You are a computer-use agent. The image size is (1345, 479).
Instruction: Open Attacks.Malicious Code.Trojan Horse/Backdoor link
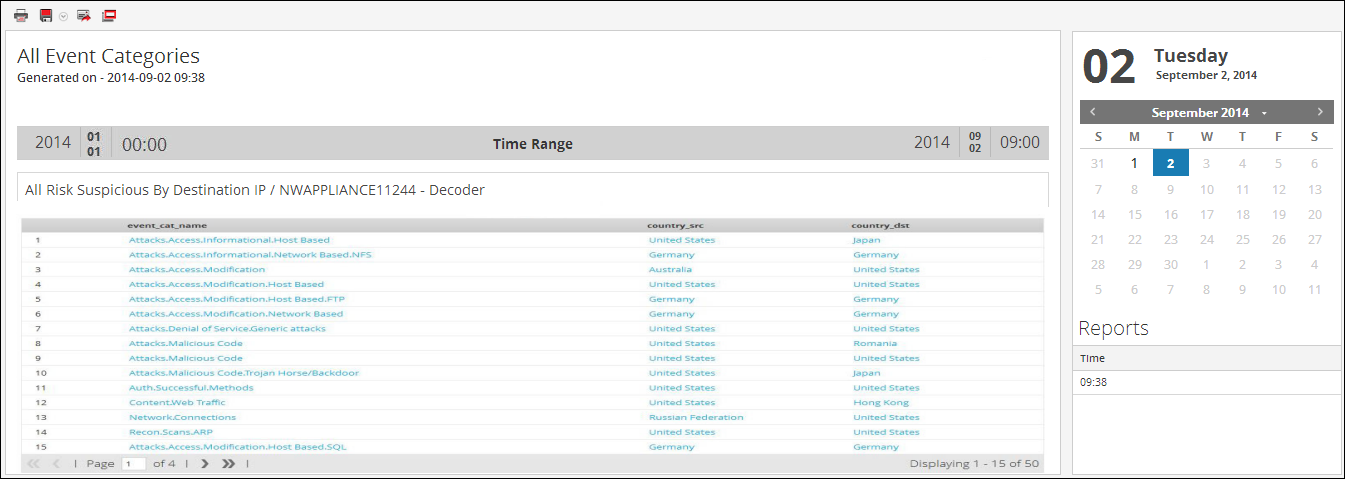point(244,373)
